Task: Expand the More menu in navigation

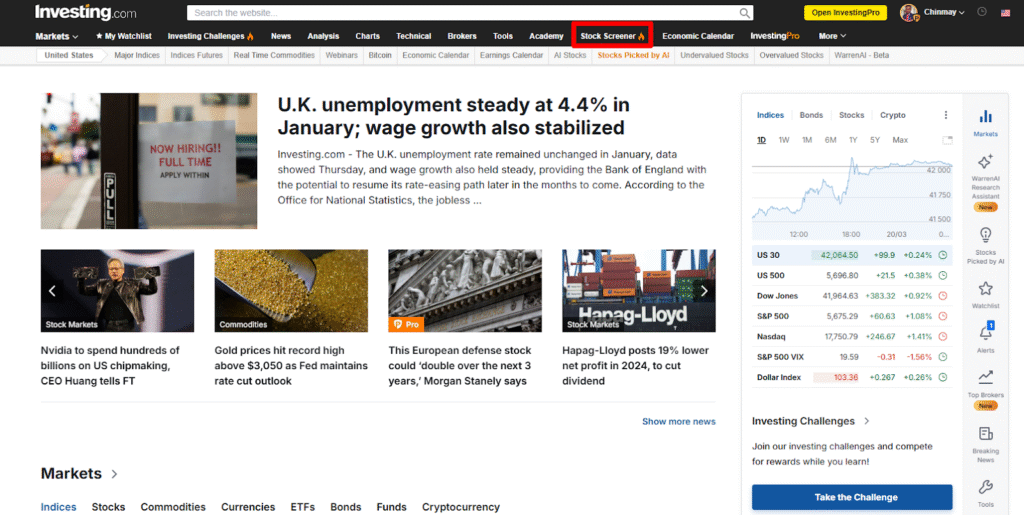Action: (x=831, y=36)
